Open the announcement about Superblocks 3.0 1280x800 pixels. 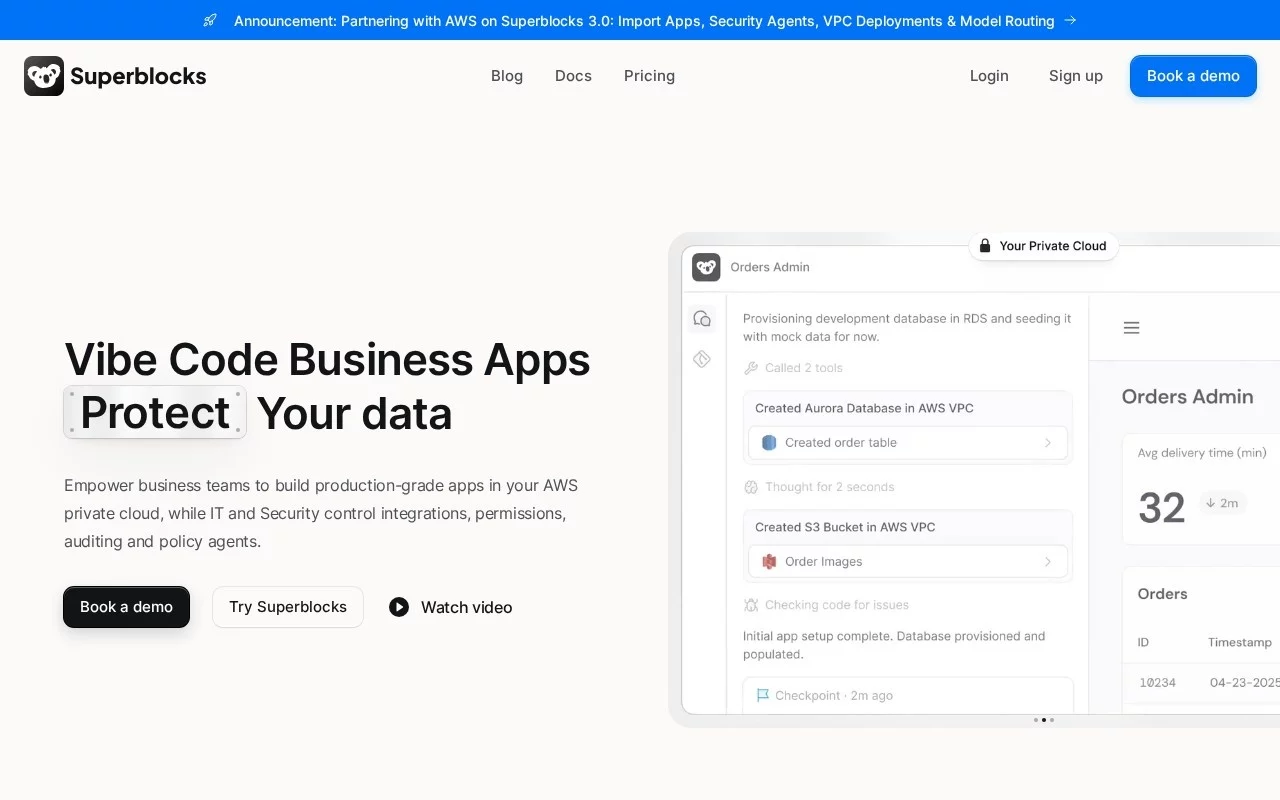(644, 20)
